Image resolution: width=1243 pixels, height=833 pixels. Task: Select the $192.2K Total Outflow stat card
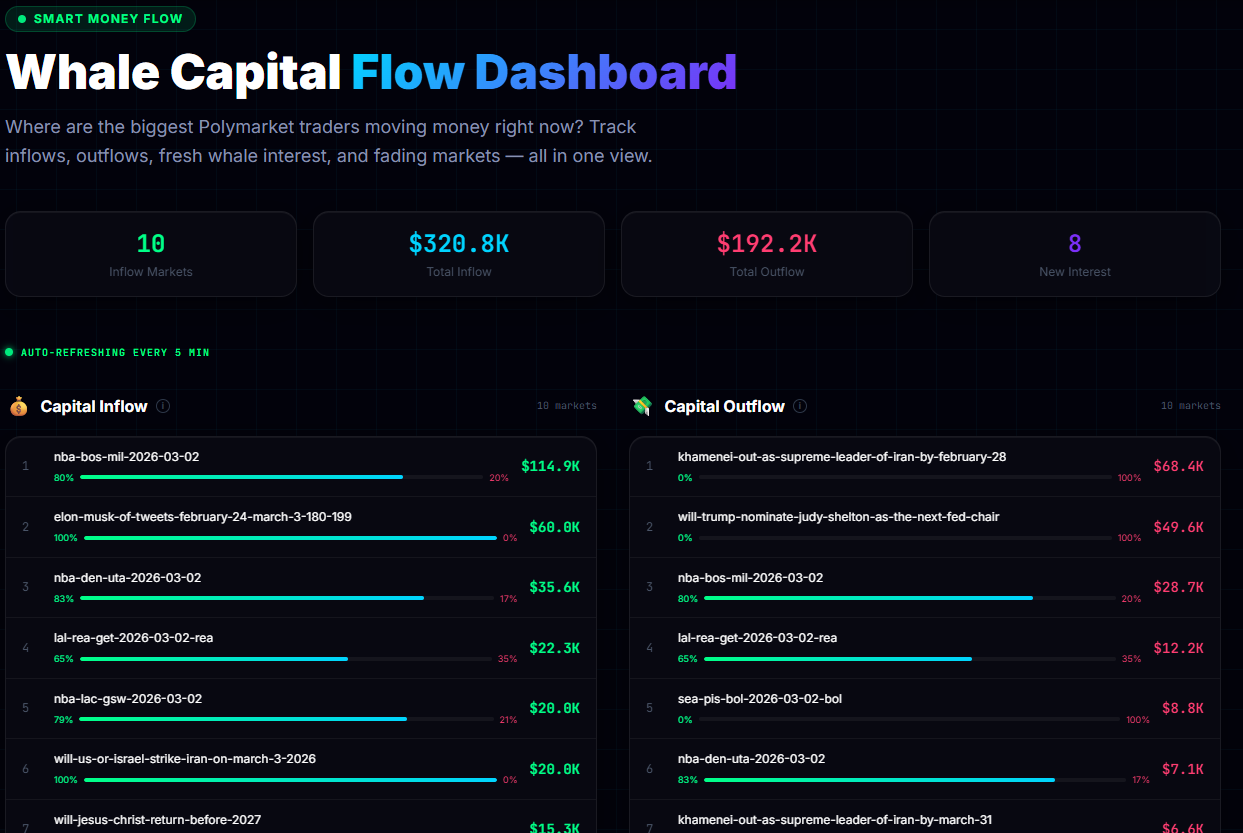[x=767, y=254]
